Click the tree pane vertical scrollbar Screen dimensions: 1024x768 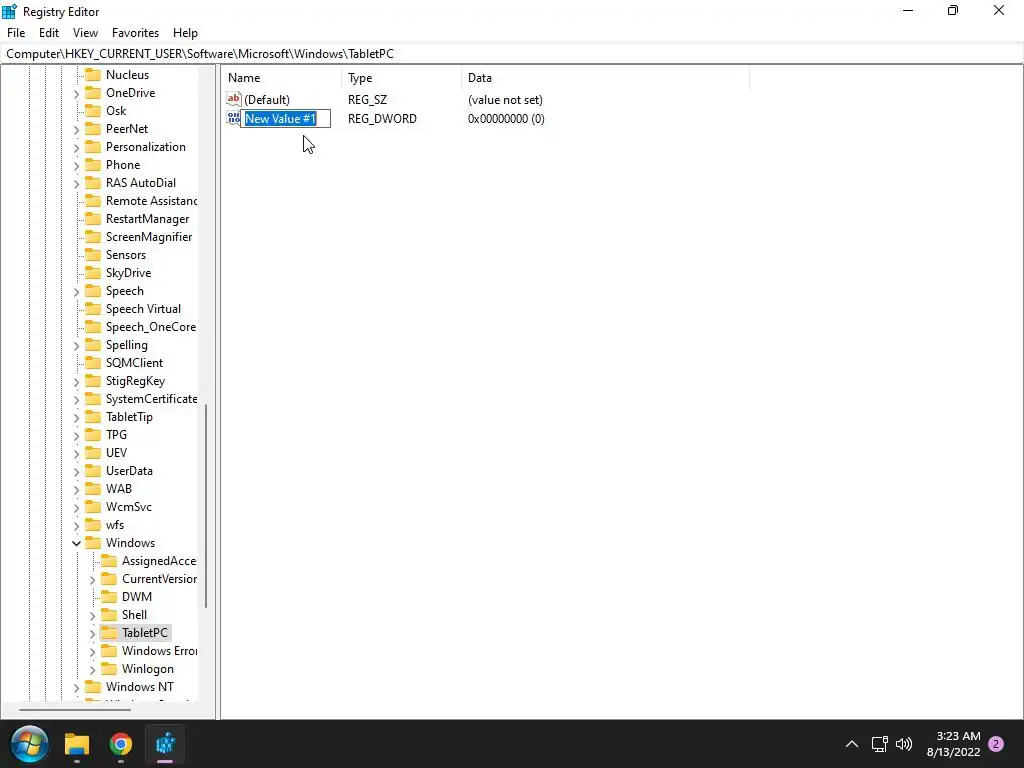[x=206, y=506]
